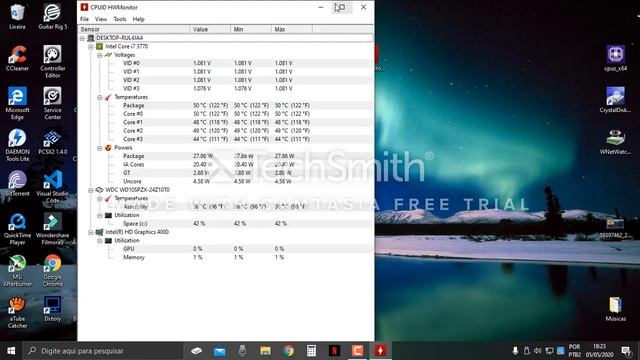Collapse the WDC WD10SPZX hard drive node
Image resolution: width=640 pixels, height=360 pixels.
[91, 190]
